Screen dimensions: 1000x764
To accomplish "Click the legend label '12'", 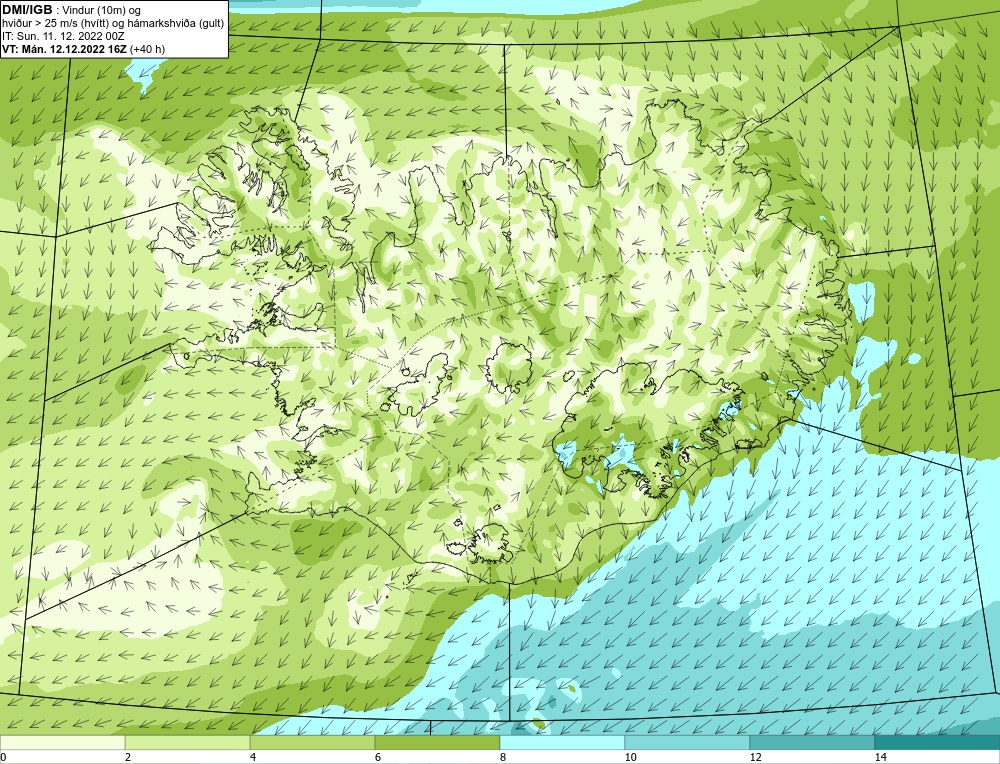I will [755, 757].
